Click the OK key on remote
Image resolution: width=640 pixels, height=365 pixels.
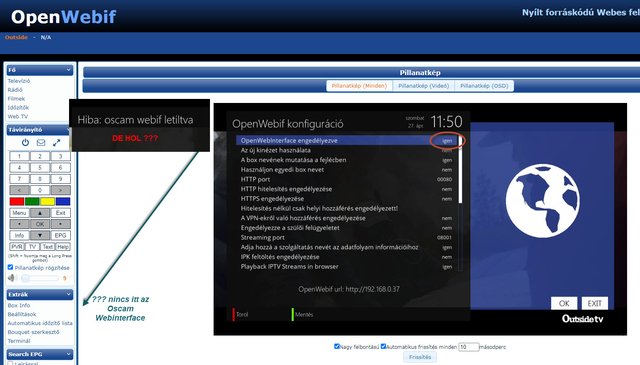pyautogui.click(x=40, y=224)
